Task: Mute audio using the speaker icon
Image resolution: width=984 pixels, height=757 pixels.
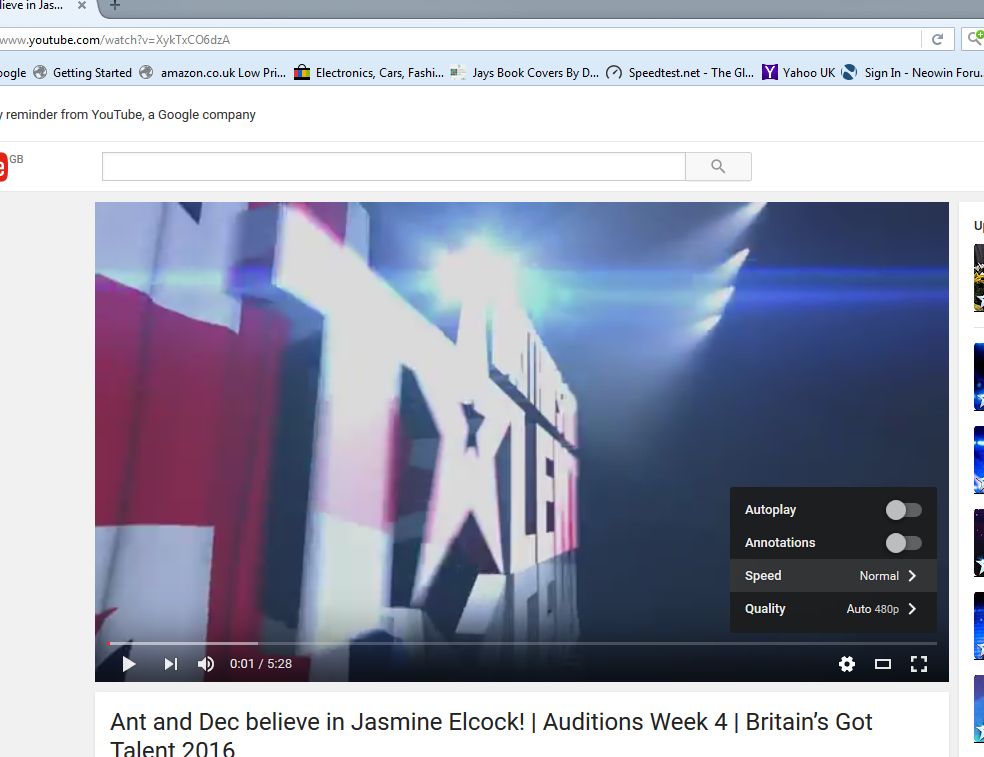Action: coord(206,664)
